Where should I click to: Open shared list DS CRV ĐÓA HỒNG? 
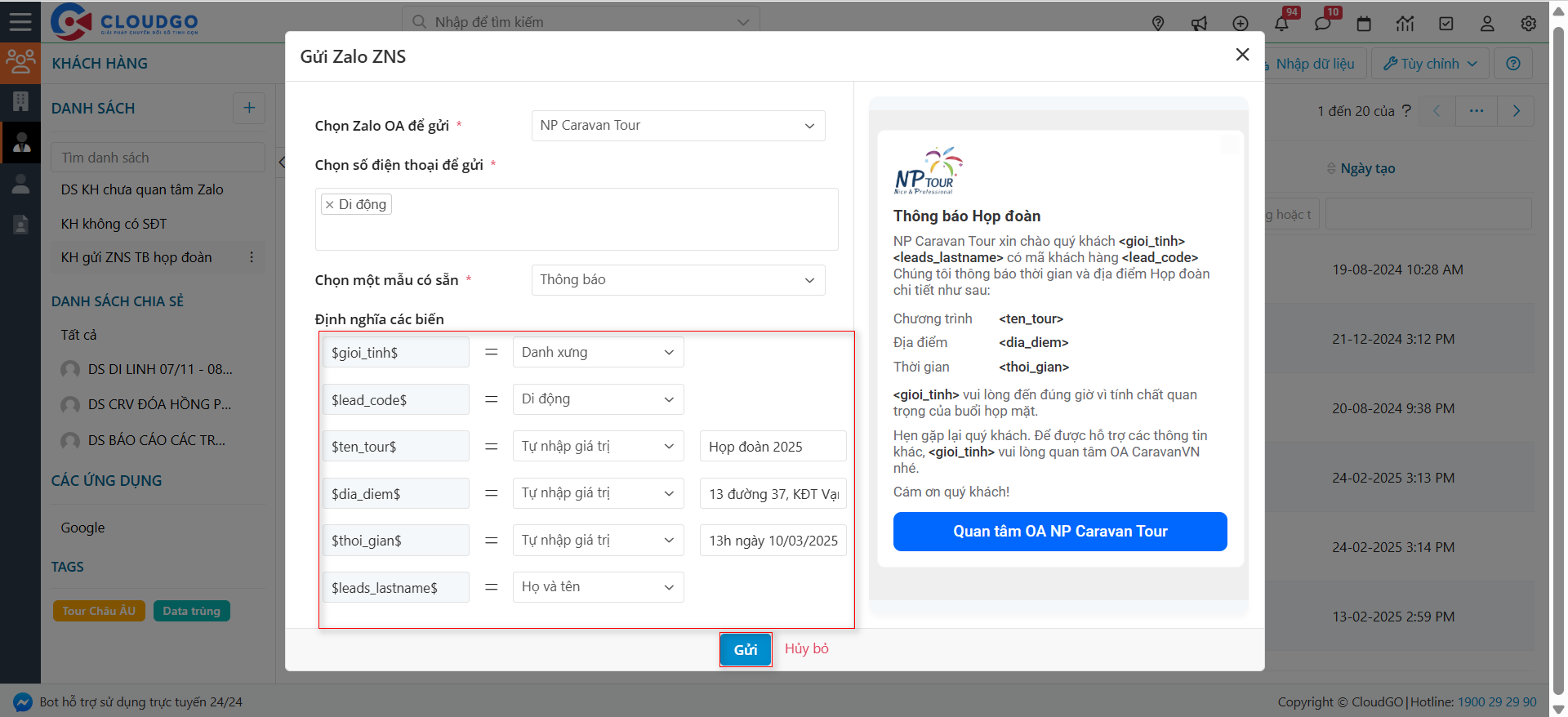click(159, 404)
